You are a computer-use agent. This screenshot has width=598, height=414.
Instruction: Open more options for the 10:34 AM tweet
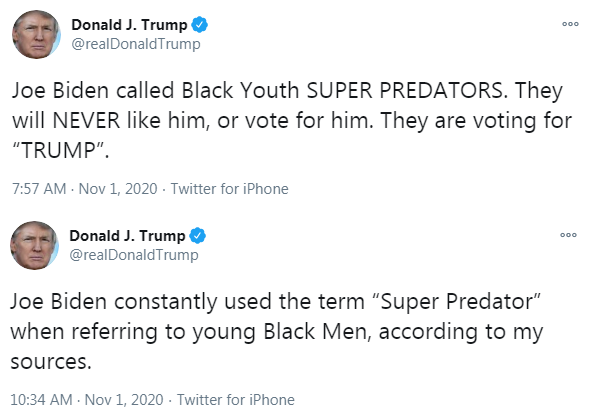[568, 235]
